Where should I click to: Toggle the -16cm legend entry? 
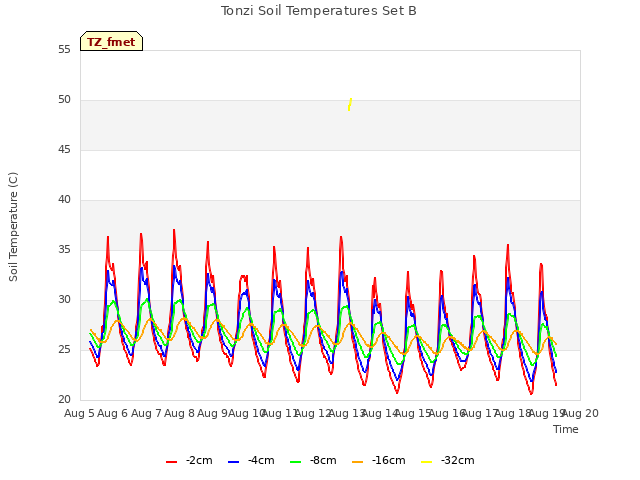(x=378, y=461)
